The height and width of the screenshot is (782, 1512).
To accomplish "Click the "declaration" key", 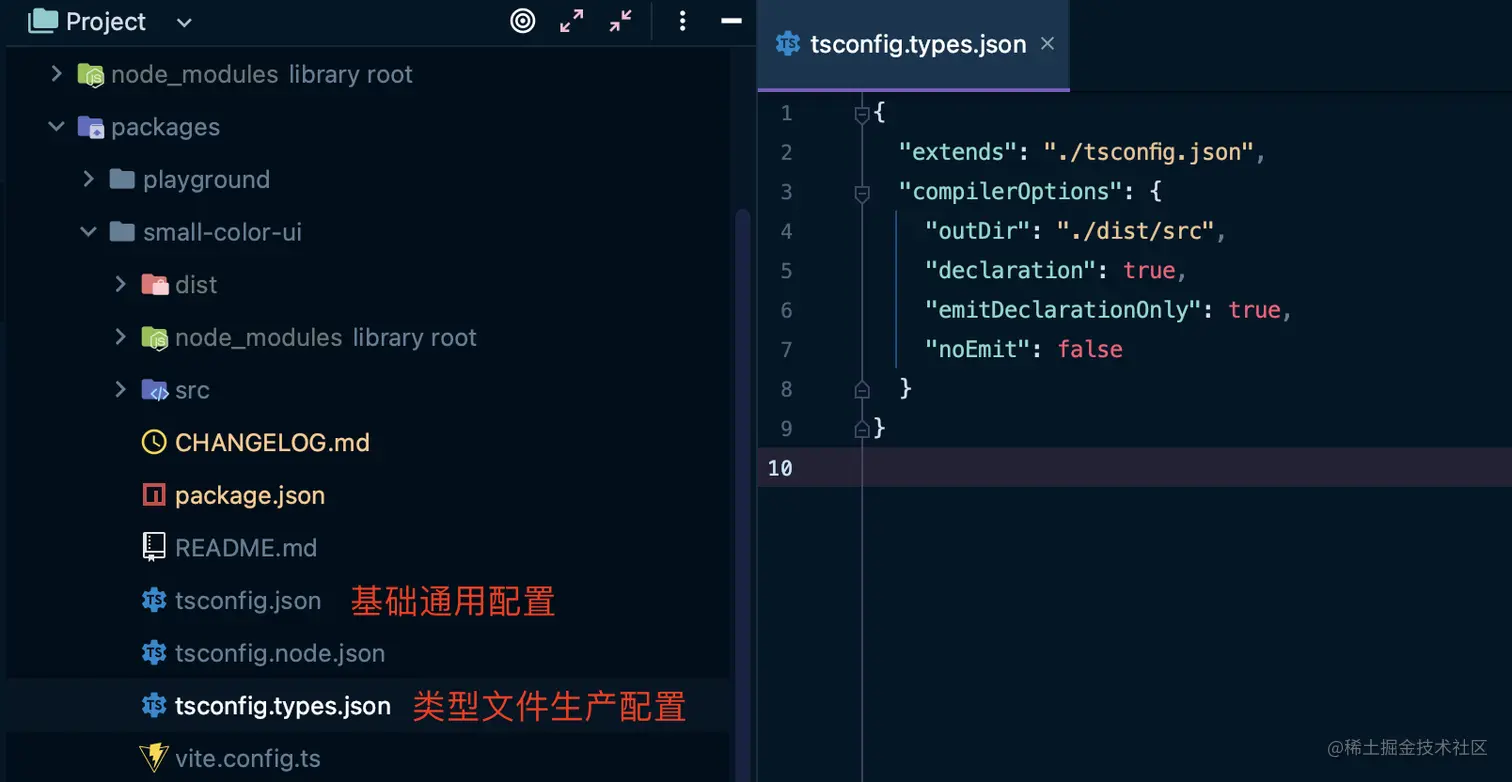I will (x=1013, y=270).
